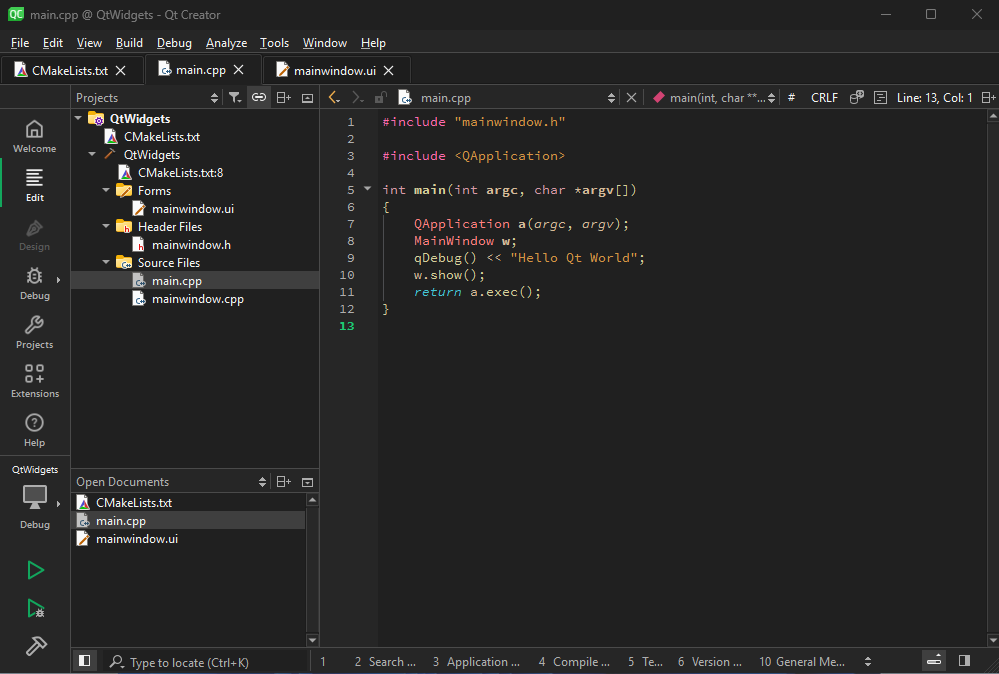Fold the main function code block

point(368,189)
